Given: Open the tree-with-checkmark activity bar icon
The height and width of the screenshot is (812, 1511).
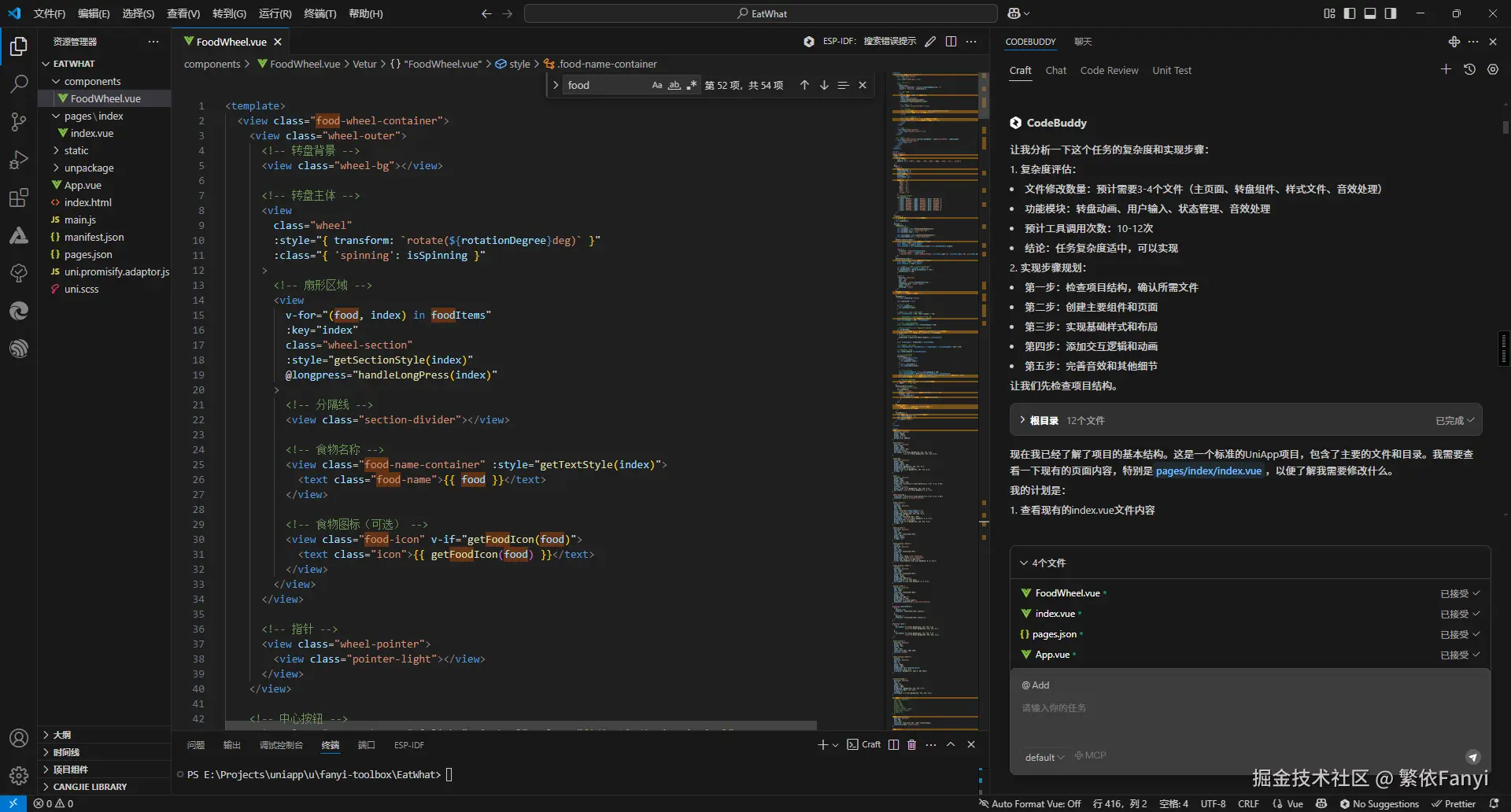Looking at the screenshot, I should [x=19, y=273].
